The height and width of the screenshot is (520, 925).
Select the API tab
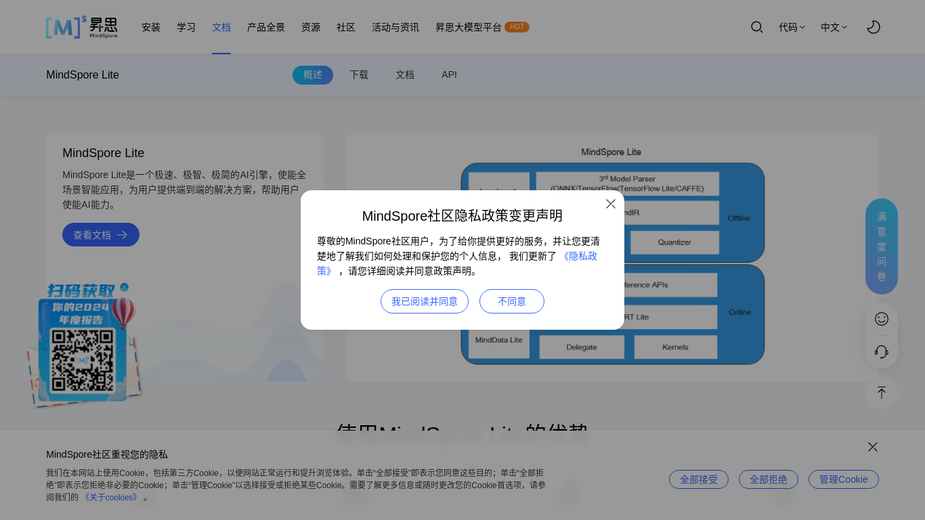(449, 75)
